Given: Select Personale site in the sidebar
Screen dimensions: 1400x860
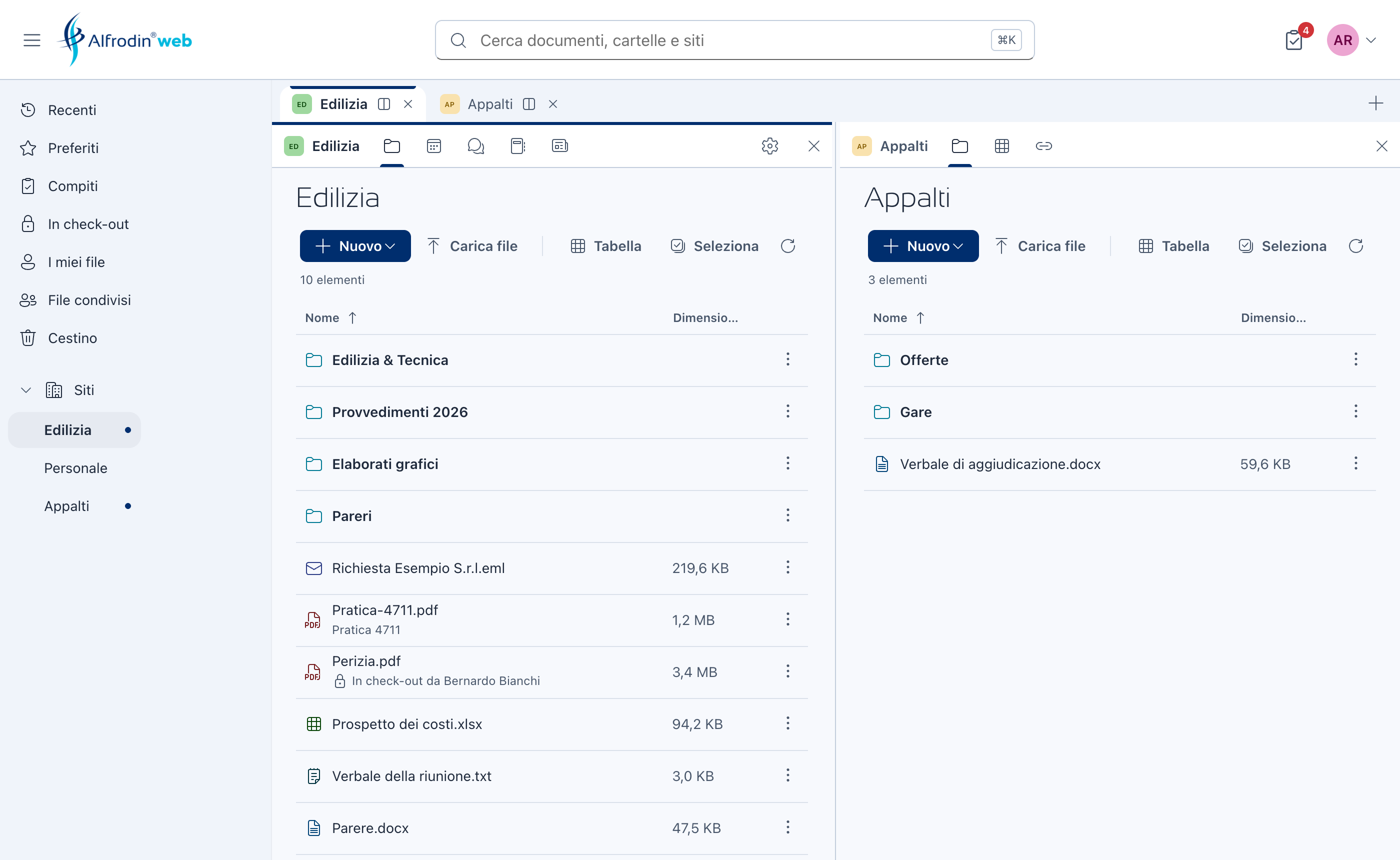Looking at the screenshot, I should coord(75,468).
